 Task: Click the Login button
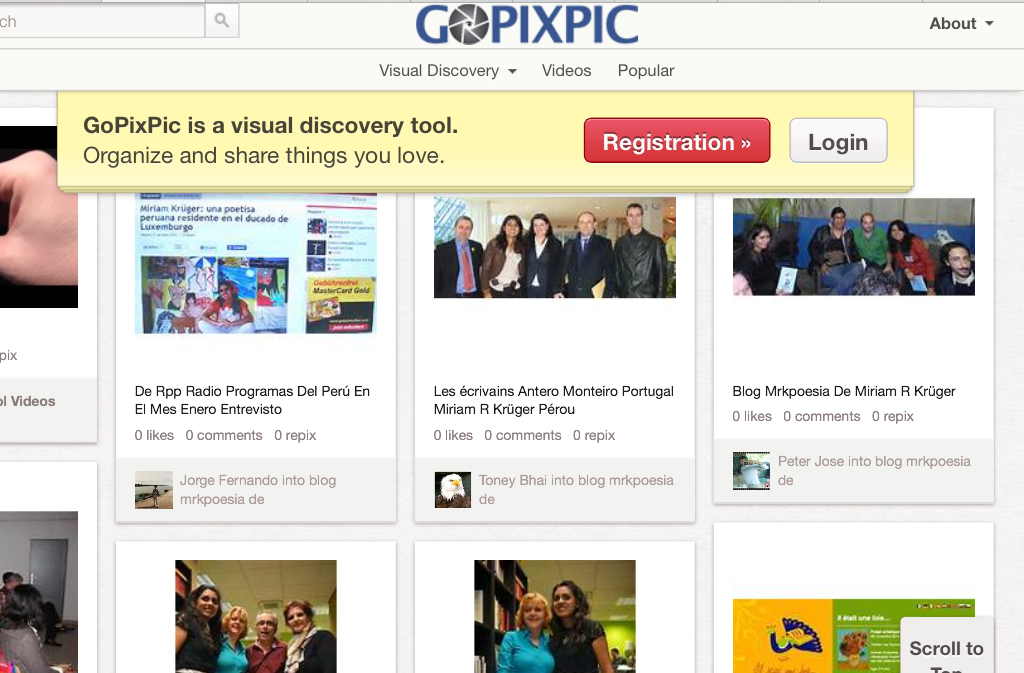[x=839, y=140]
